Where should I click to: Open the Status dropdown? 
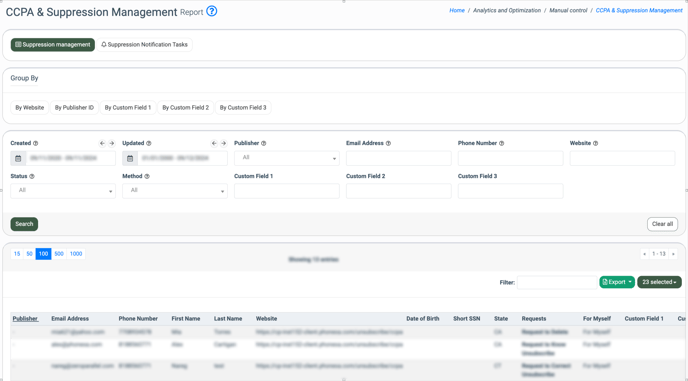[x=63, y=191]
